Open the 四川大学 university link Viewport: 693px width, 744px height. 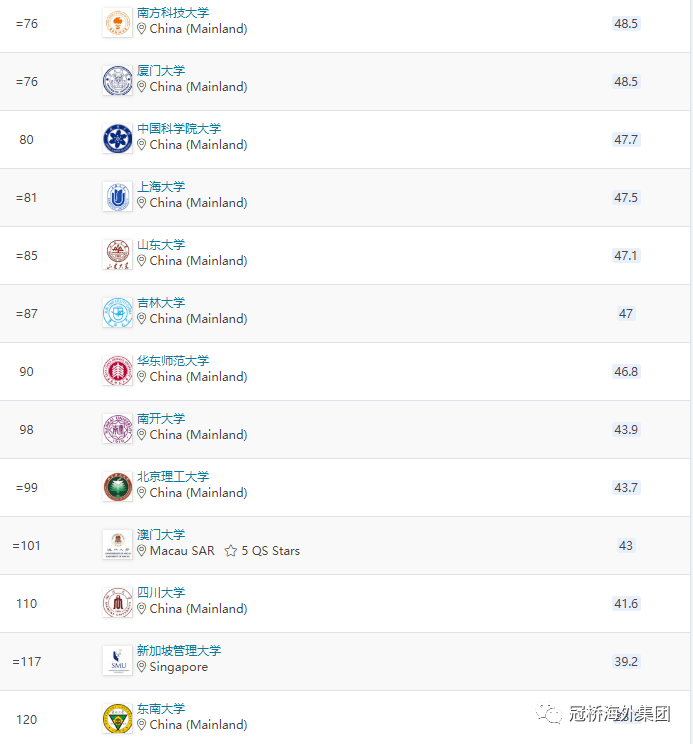coord(161,593)
